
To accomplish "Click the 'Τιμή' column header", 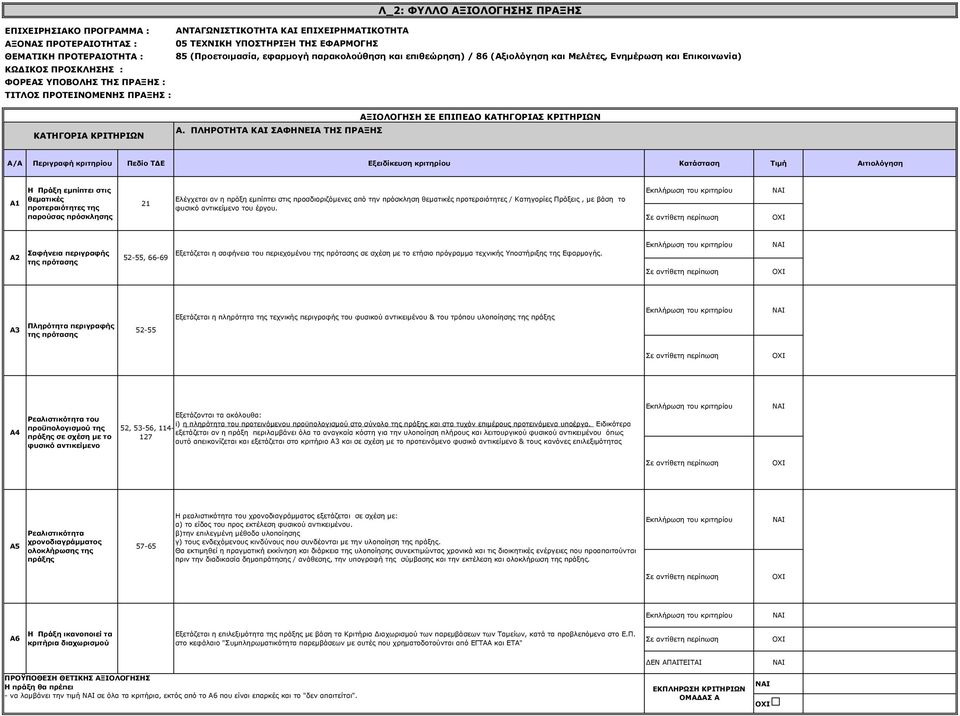I will coord(778,164).
